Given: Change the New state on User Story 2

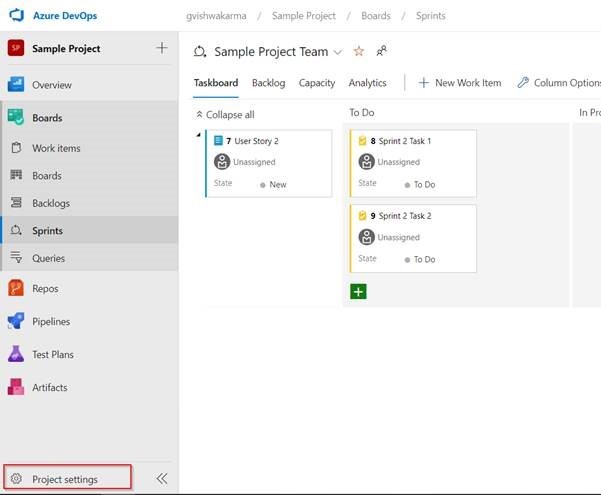Looking at the screenshot, I should click(273, 184).
